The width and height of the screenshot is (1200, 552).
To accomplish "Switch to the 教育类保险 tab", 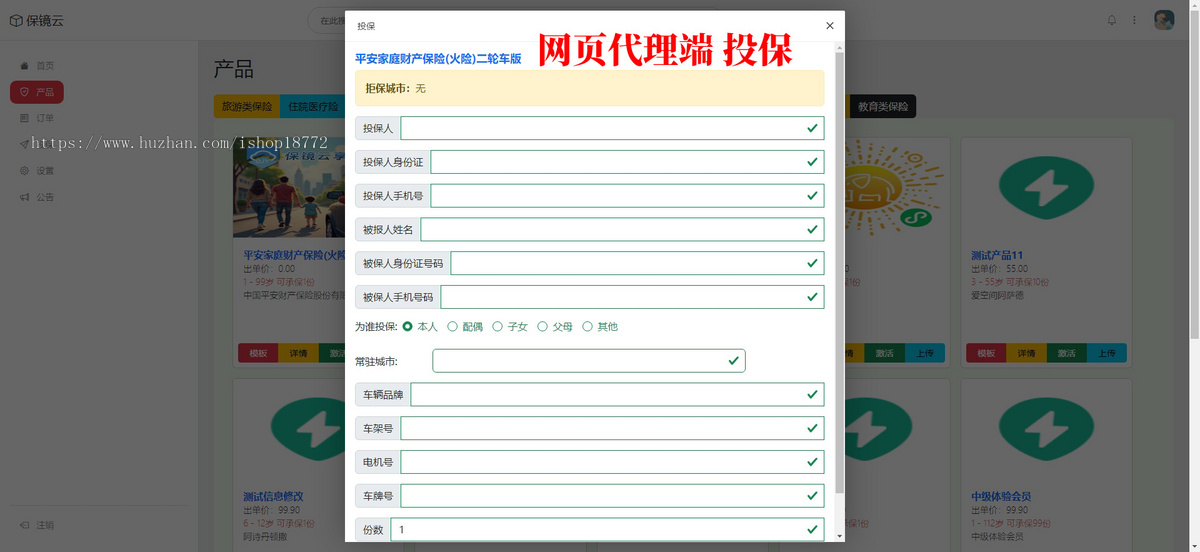I will [x=882, y=106].
